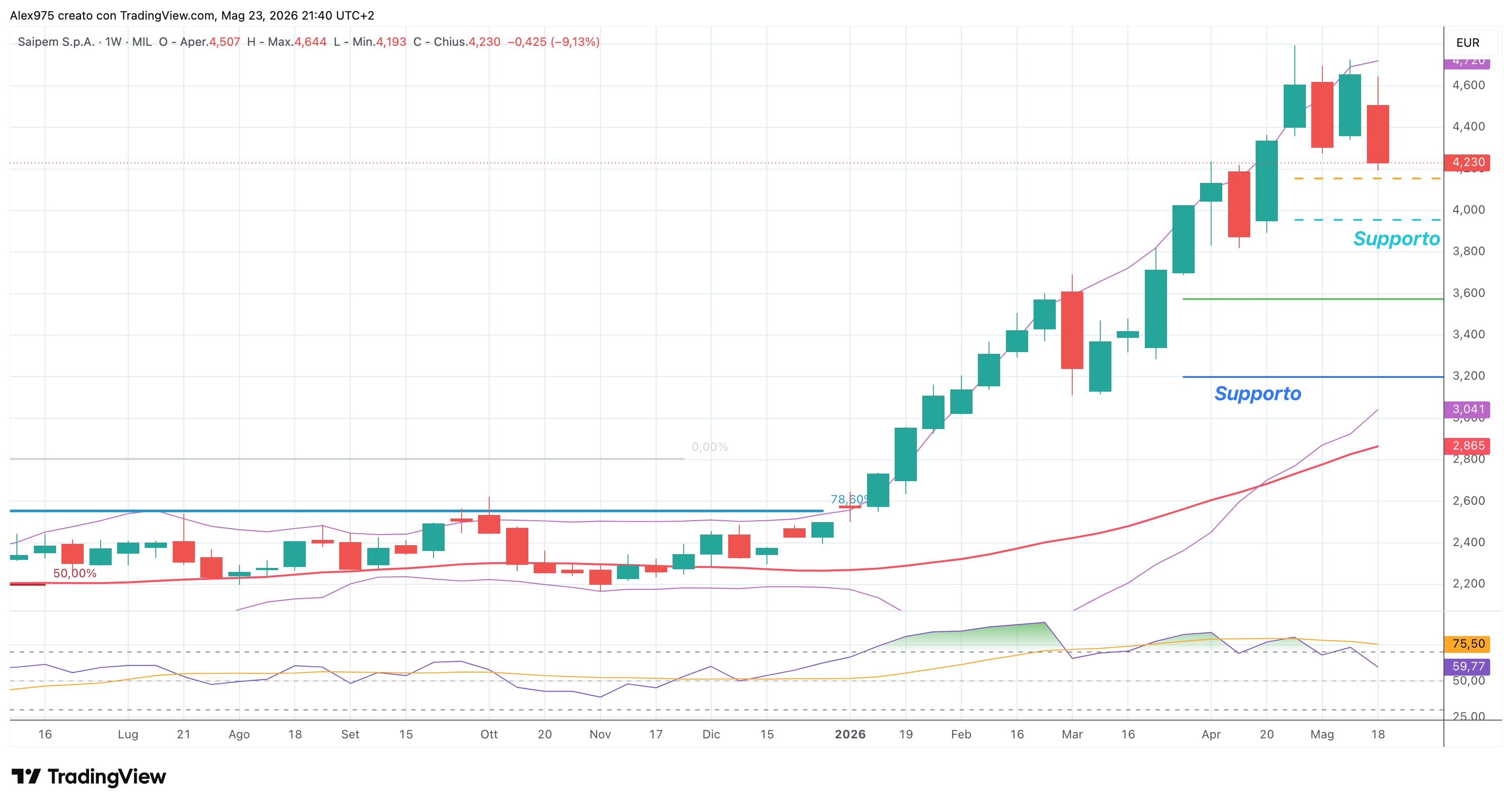Click the Ott time axis label

click(x=489, y=734)
